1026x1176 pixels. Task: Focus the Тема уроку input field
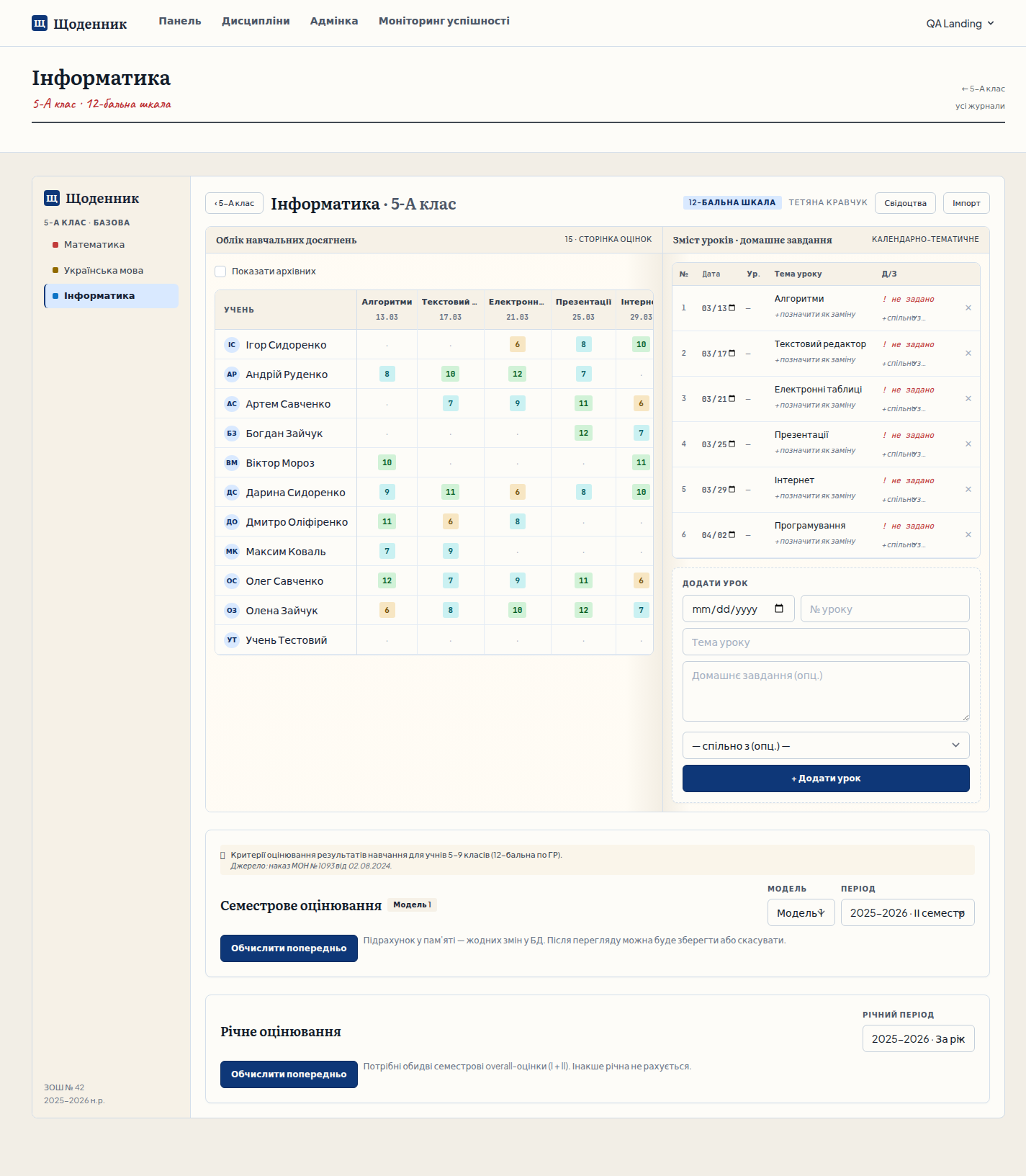tap(826, 642)
